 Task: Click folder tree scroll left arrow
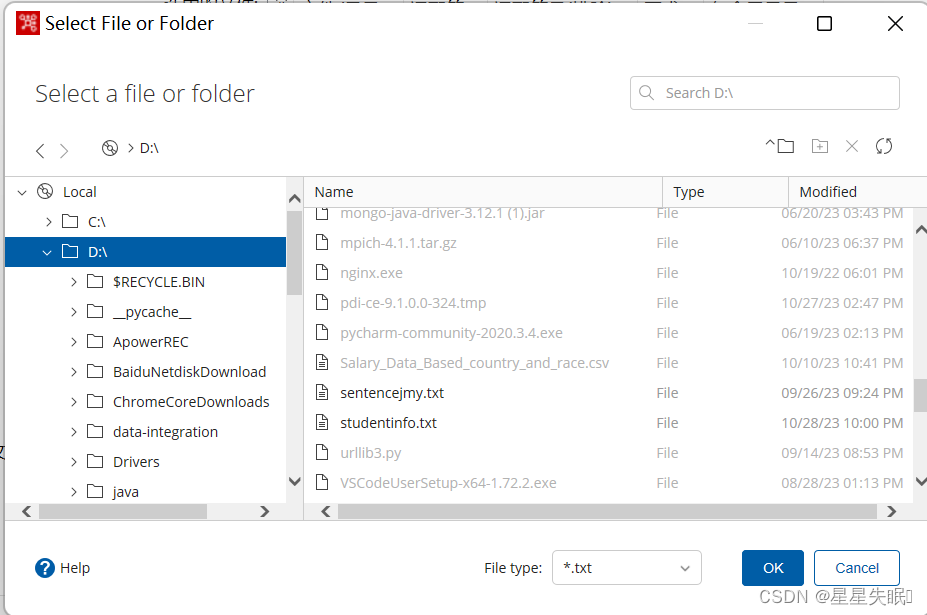[26, 511]
